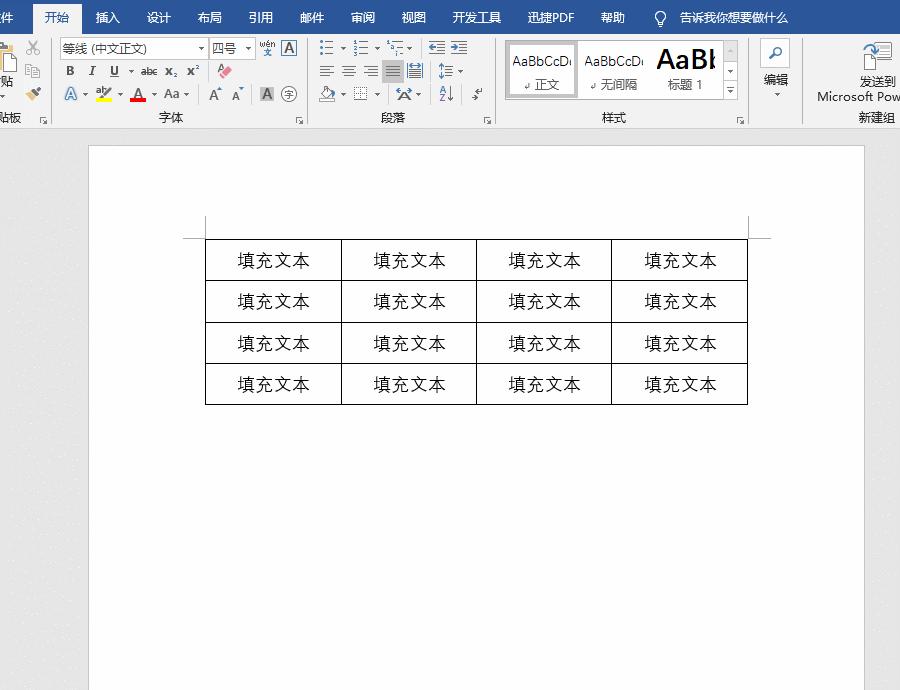This screenshot has width=900, height=690.
Task: Apply subscript to selected text
Action: click(x=170, y=70)
